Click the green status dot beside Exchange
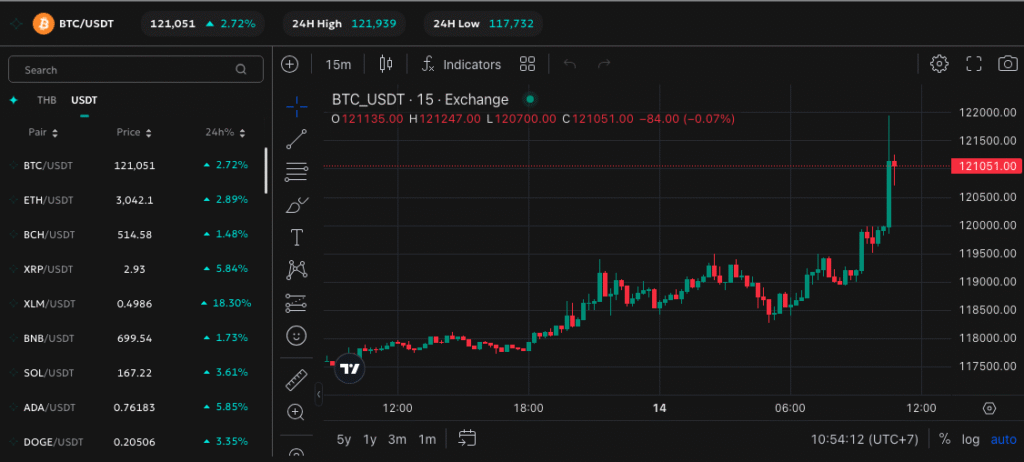 click(x=530, y=99)
